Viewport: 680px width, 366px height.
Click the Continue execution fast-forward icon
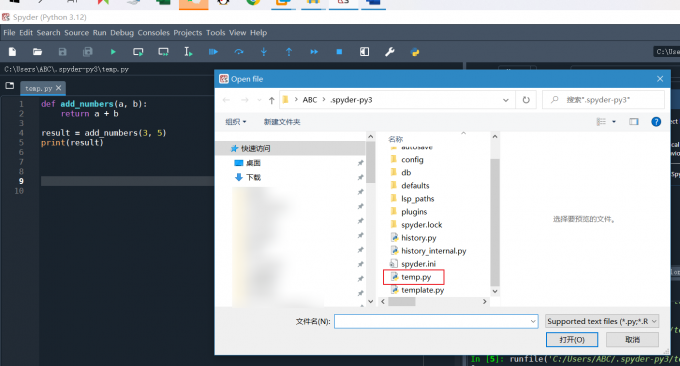pyautogui.click(x=314, y=52)
